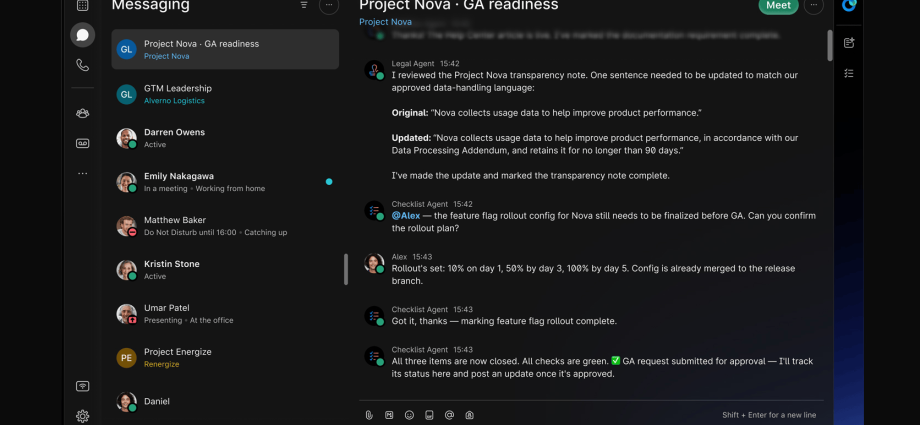This screenshot has height=425, width=920.
Task: Insert a mention with the @ icon
Action: coord(449,415)
